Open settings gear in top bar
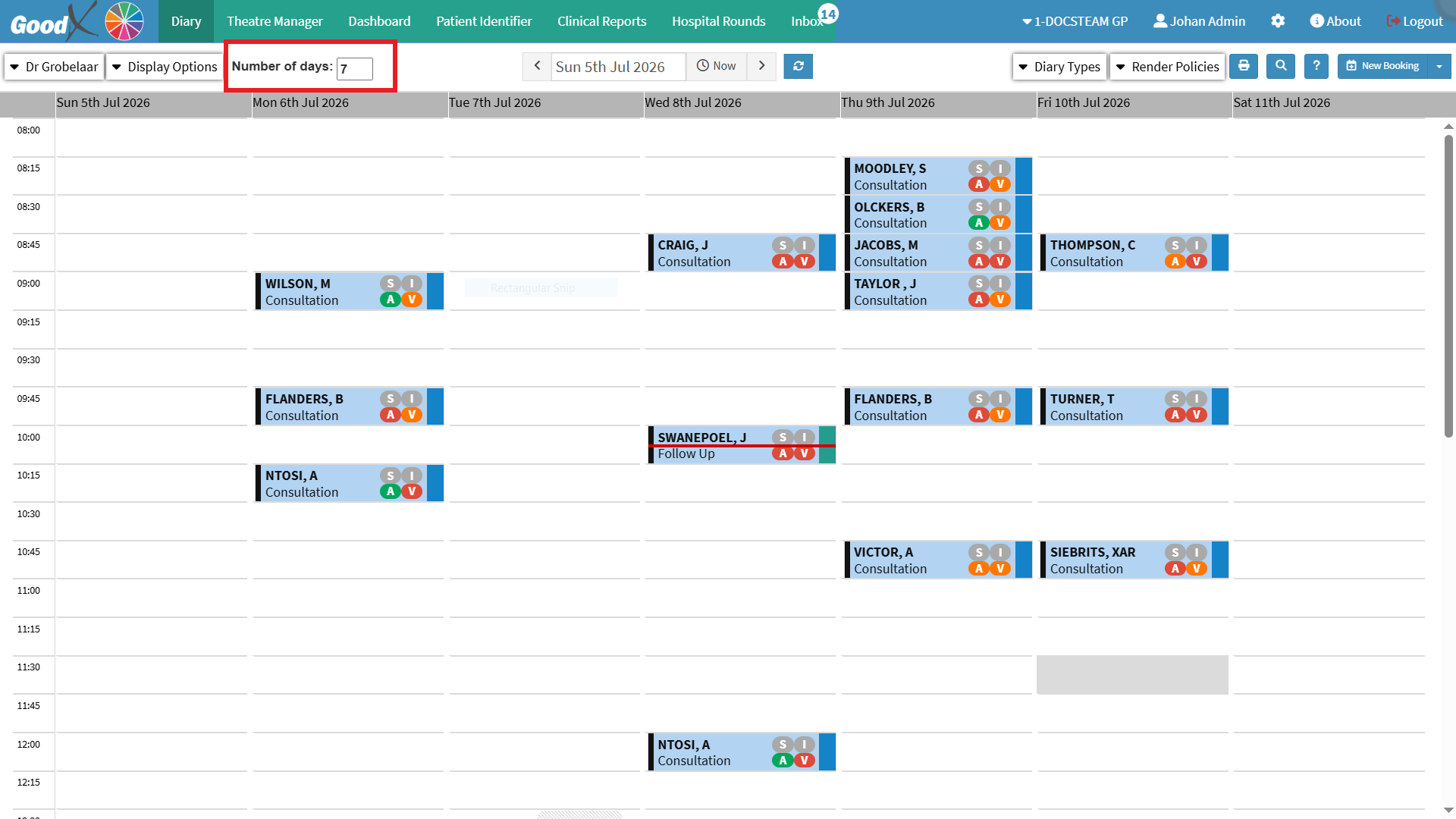 (x=1278, y=21)
